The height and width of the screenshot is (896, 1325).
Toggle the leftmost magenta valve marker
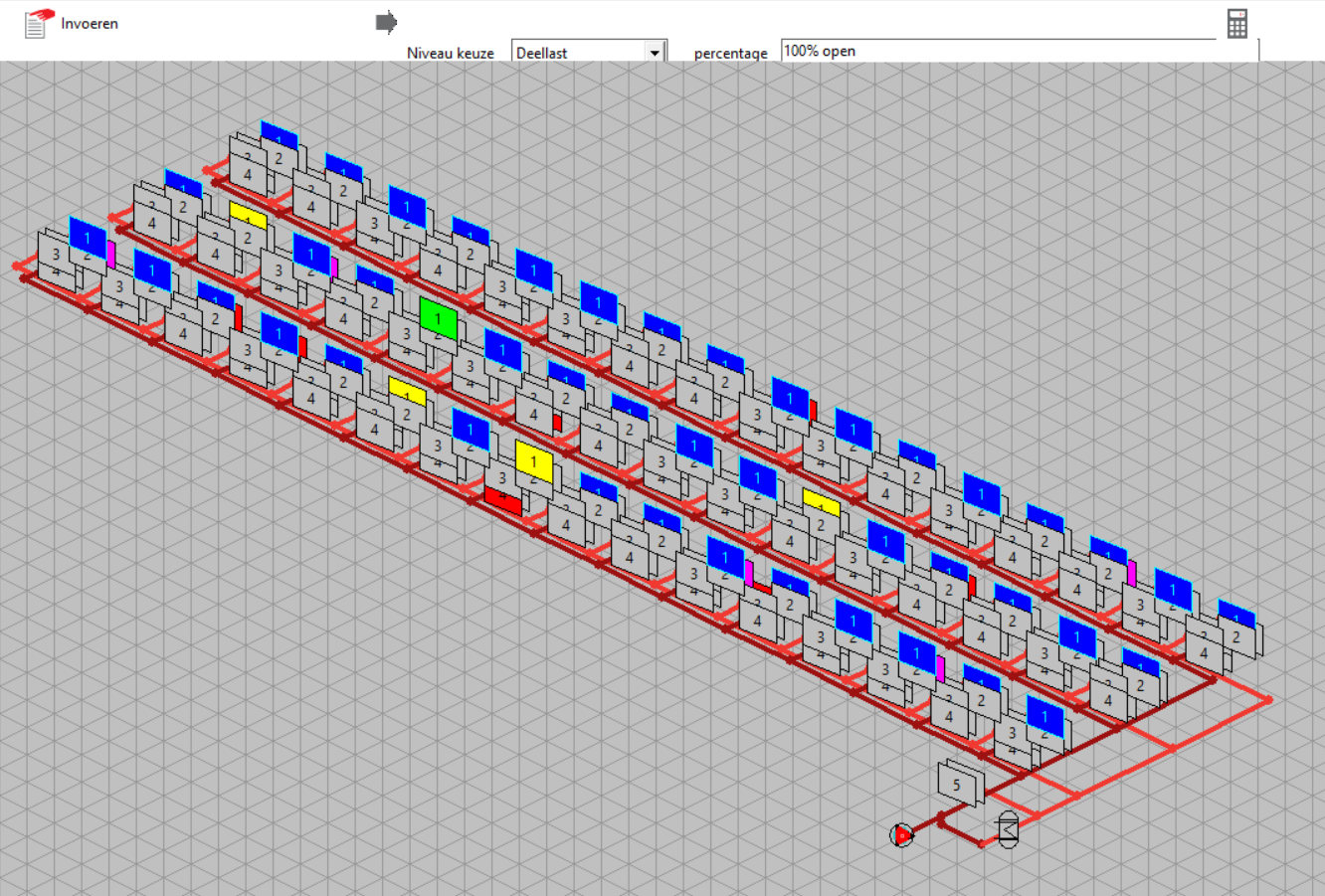click(x=111, y=255)
